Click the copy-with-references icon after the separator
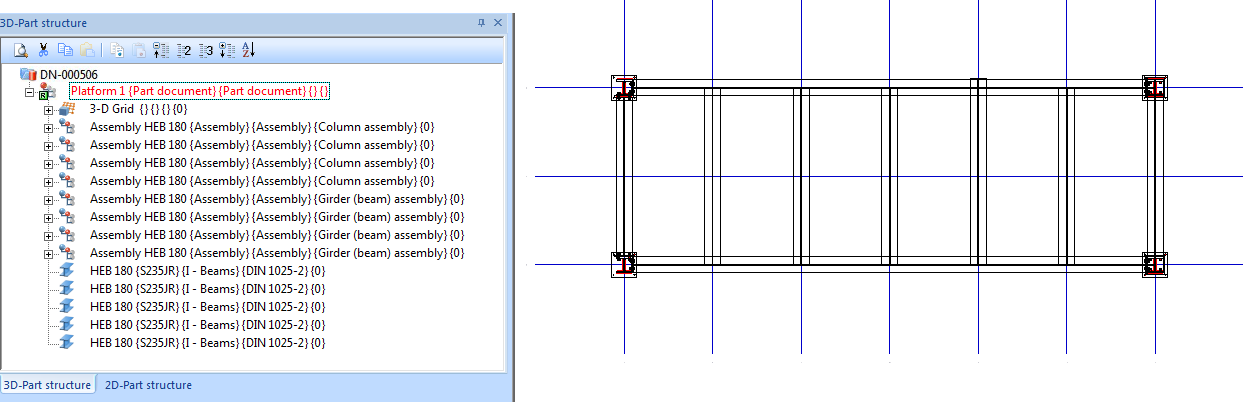Screen dimensions: 1243x402 point(117,49)
